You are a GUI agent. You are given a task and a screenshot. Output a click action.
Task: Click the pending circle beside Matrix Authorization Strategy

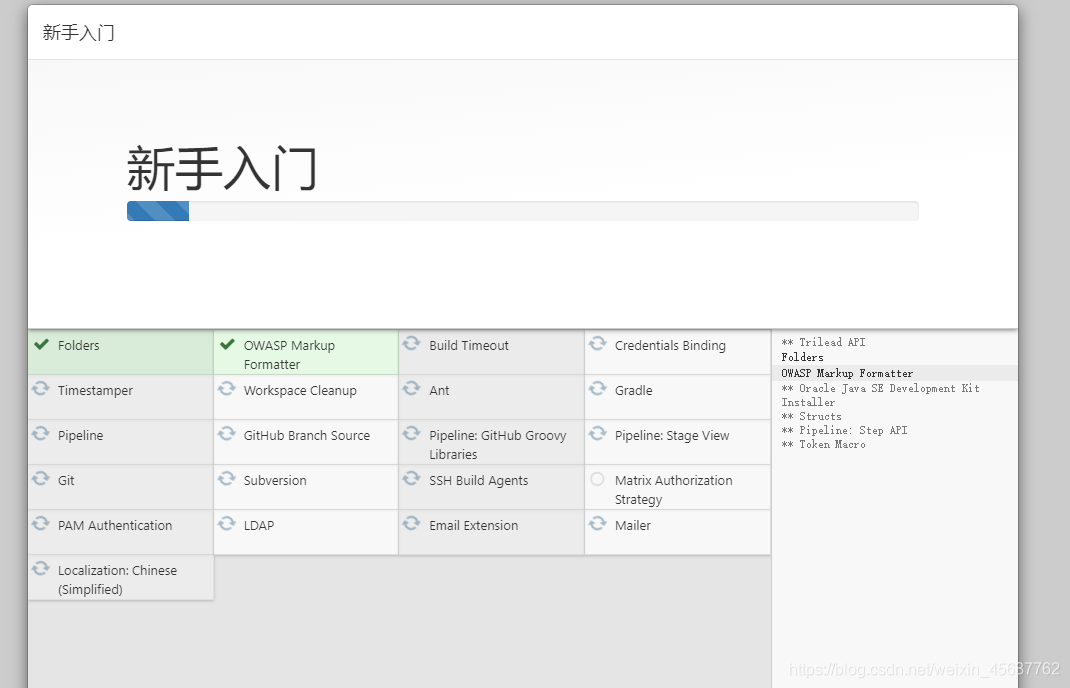pos(597,480)
